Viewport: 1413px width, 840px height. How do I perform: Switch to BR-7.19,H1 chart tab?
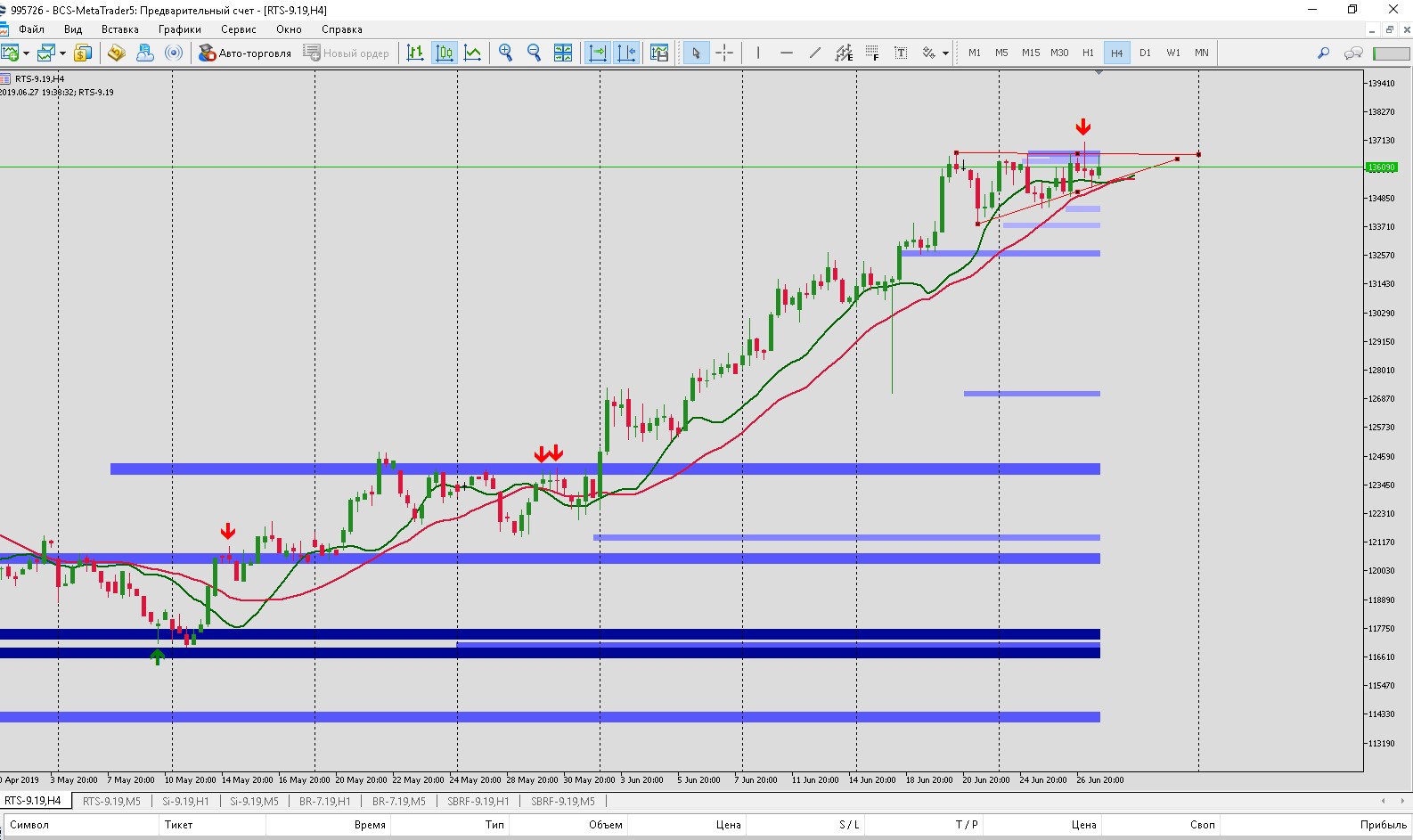coord(325,802)
